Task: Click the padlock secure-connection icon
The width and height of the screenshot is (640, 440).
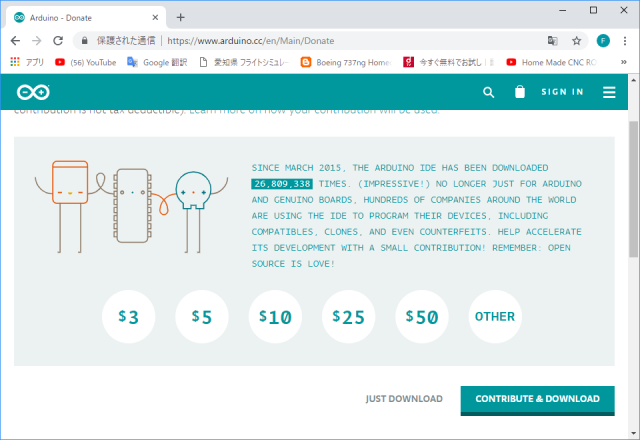Action: tap(84, 40)
